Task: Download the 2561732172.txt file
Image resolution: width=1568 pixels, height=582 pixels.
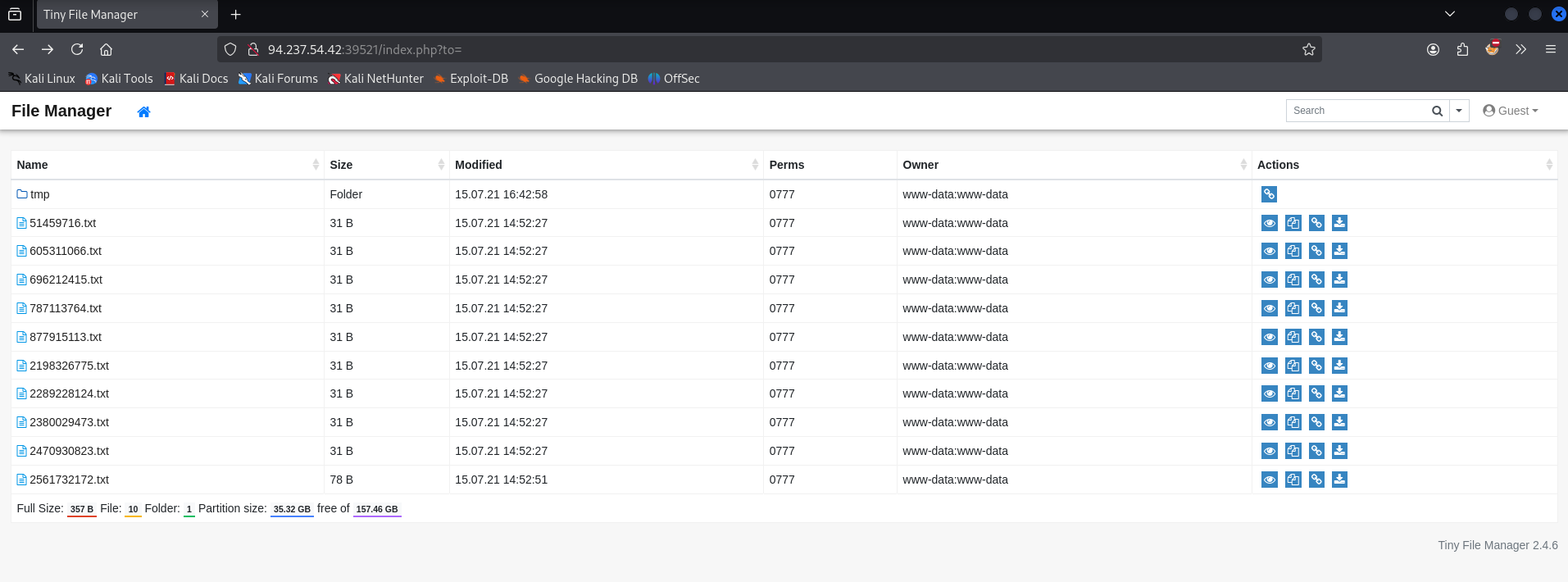Action: [1339, 480]
